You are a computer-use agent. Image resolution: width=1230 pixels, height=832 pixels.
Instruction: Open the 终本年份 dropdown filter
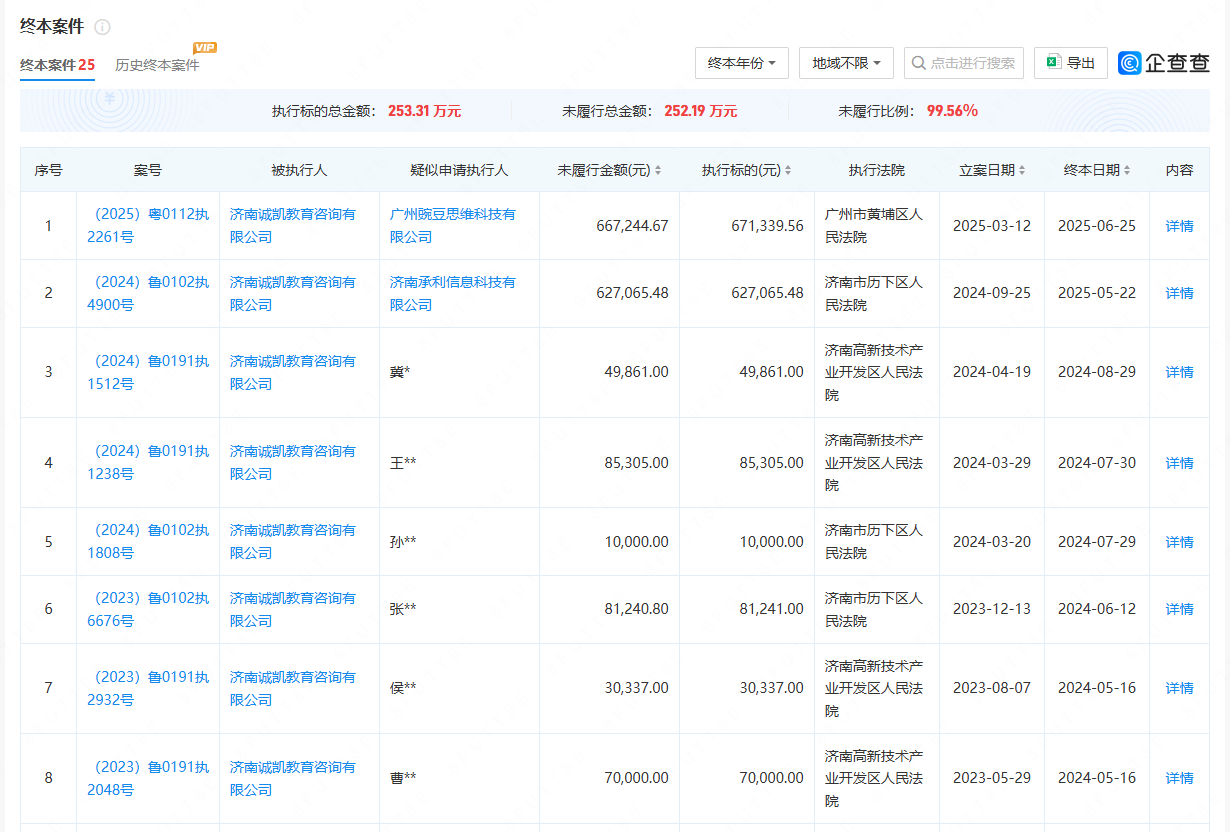pyautogui.click(x=741, y=63)
